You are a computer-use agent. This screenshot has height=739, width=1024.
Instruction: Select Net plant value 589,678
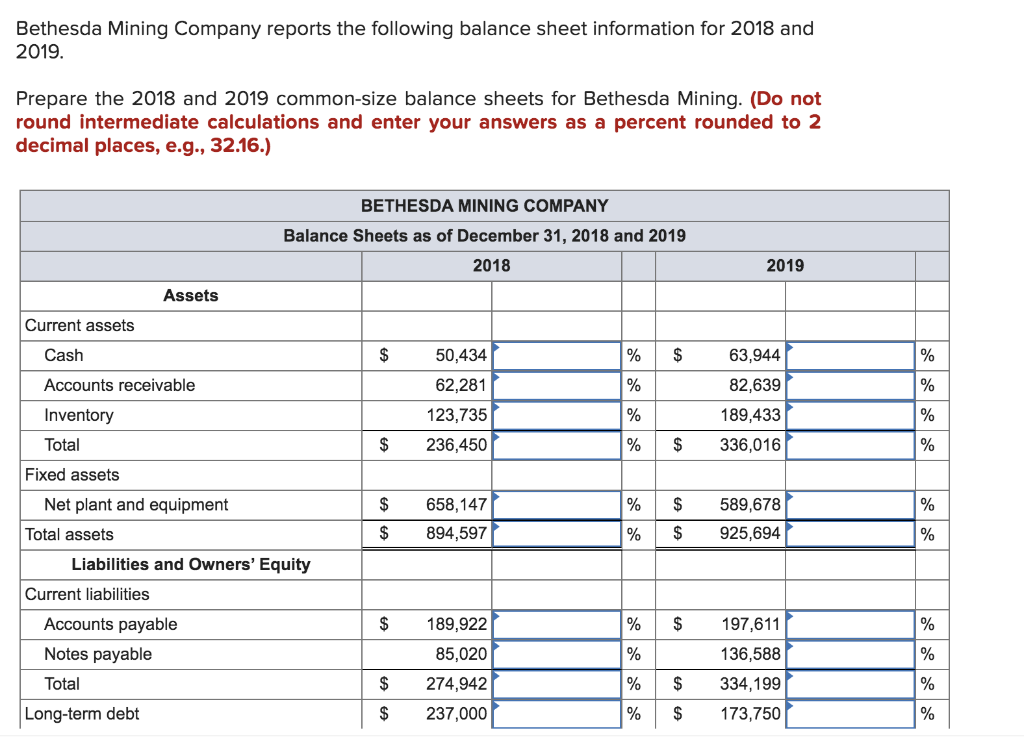click(751, 505)
